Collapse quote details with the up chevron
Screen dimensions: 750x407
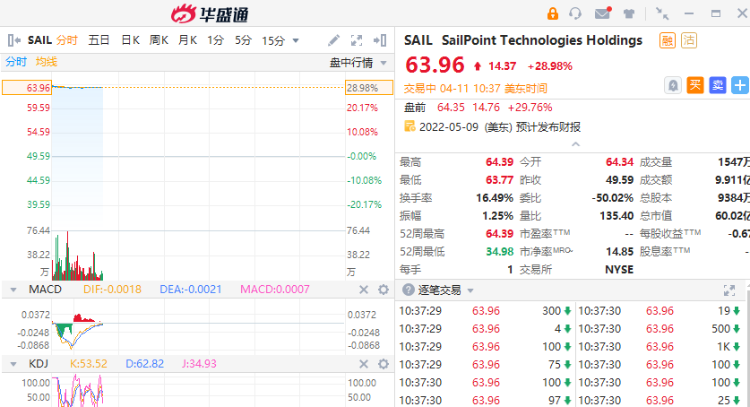coord(574,145)
